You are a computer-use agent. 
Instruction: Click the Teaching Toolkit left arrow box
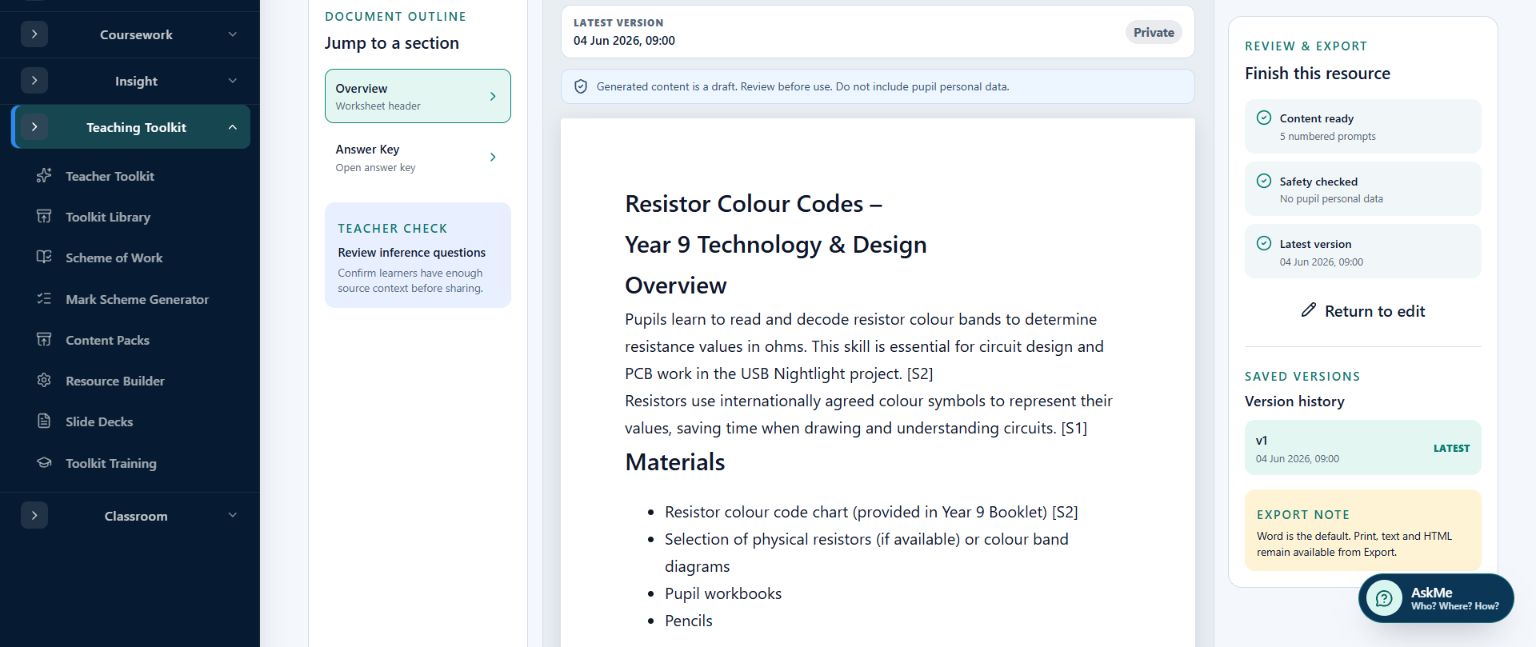point(34,127)
